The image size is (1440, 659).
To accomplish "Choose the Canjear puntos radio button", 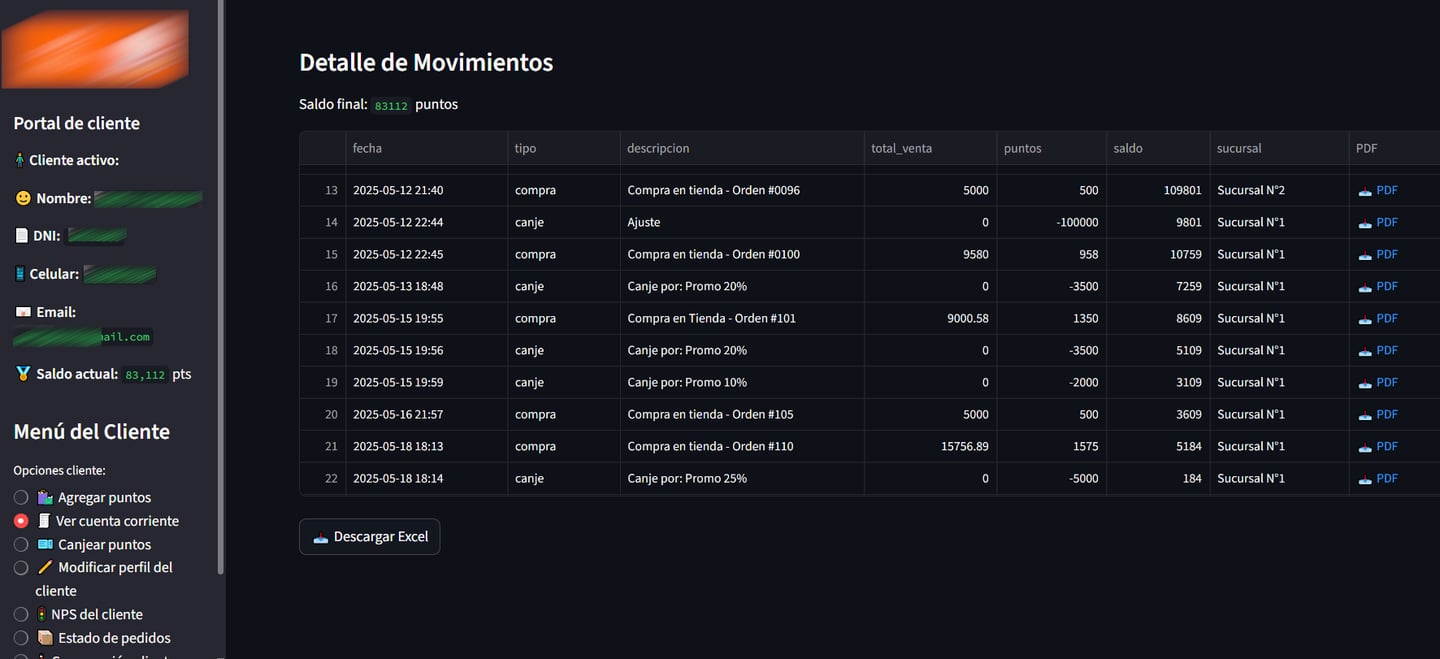I will point(21,544).
